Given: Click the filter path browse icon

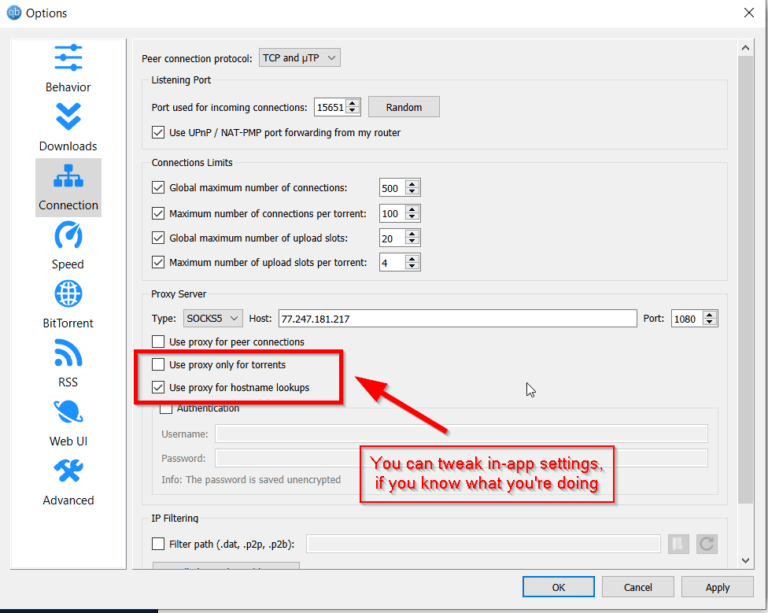Looking at the screenshot, I should [x=678, y=544].
